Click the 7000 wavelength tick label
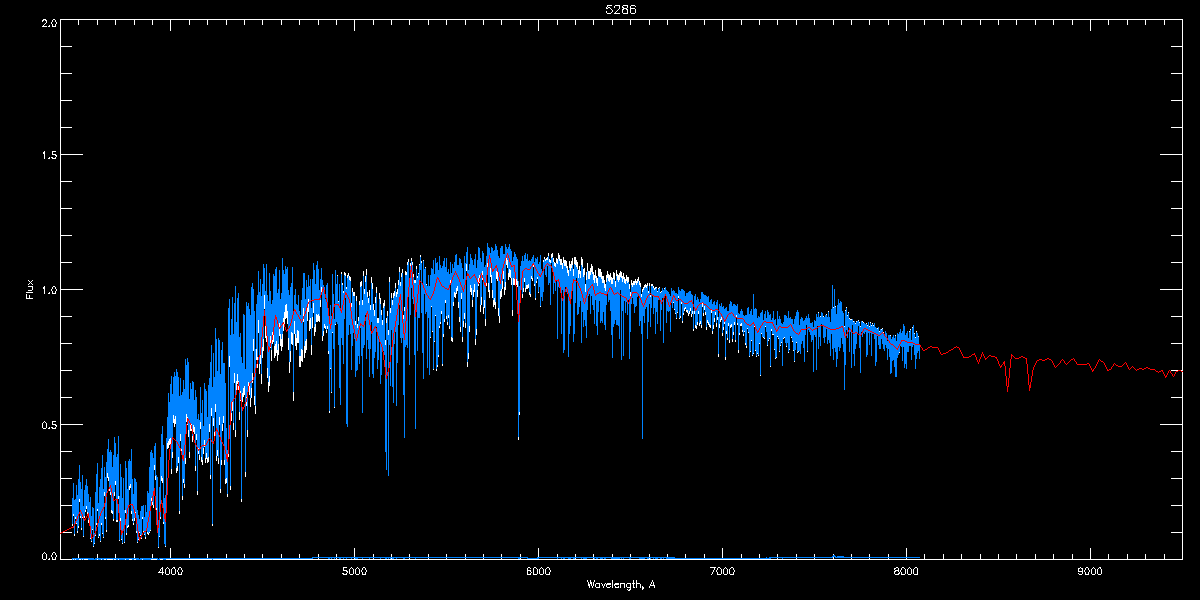This screenshot has height=600, width=1200. [722, 572]
